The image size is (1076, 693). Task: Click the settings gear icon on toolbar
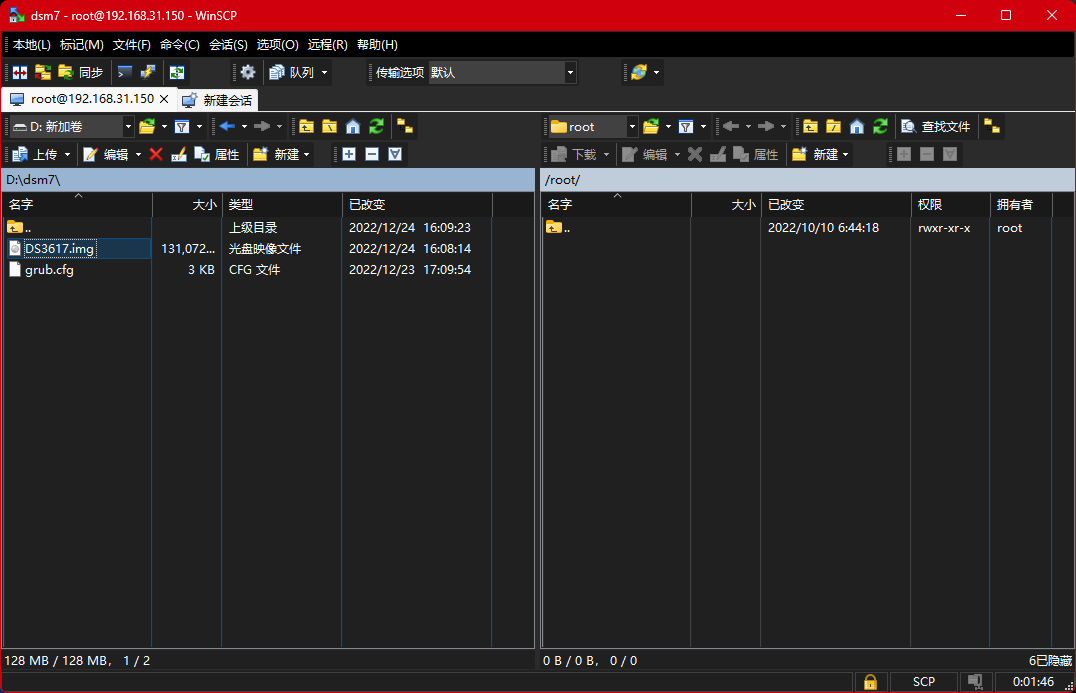click(x=247, y=72)
